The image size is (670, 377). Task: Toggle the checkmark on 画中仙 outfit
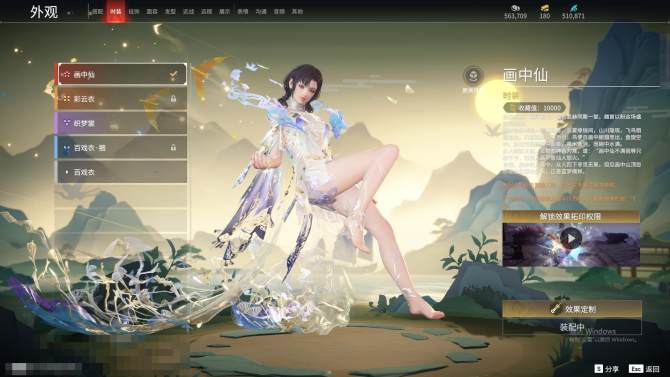173,75
